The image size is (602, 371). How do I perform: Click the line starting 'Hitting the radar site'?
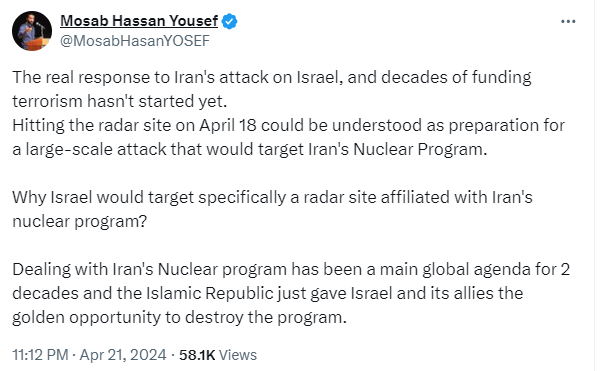(x=288, y=126)
